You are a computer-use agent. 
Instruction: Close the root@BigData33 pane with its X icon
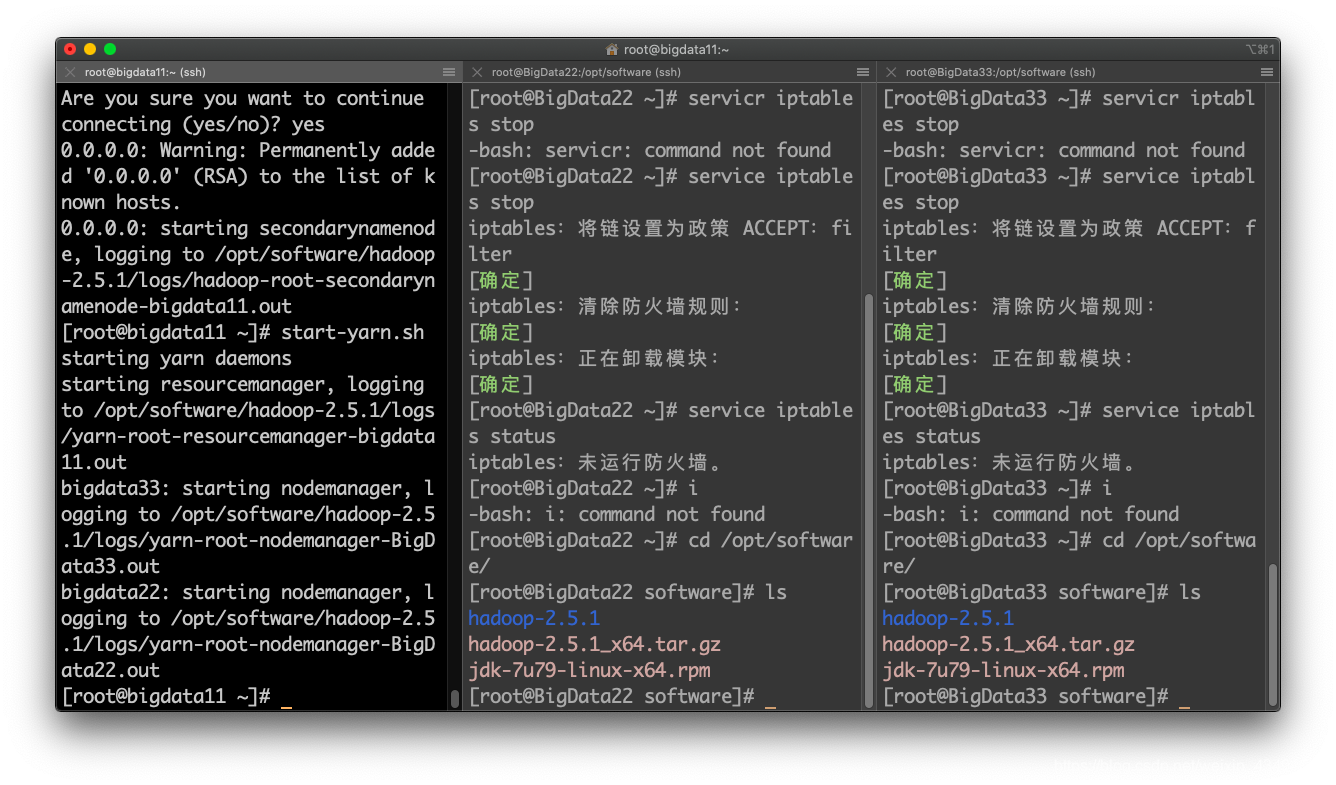coord(891,72)
